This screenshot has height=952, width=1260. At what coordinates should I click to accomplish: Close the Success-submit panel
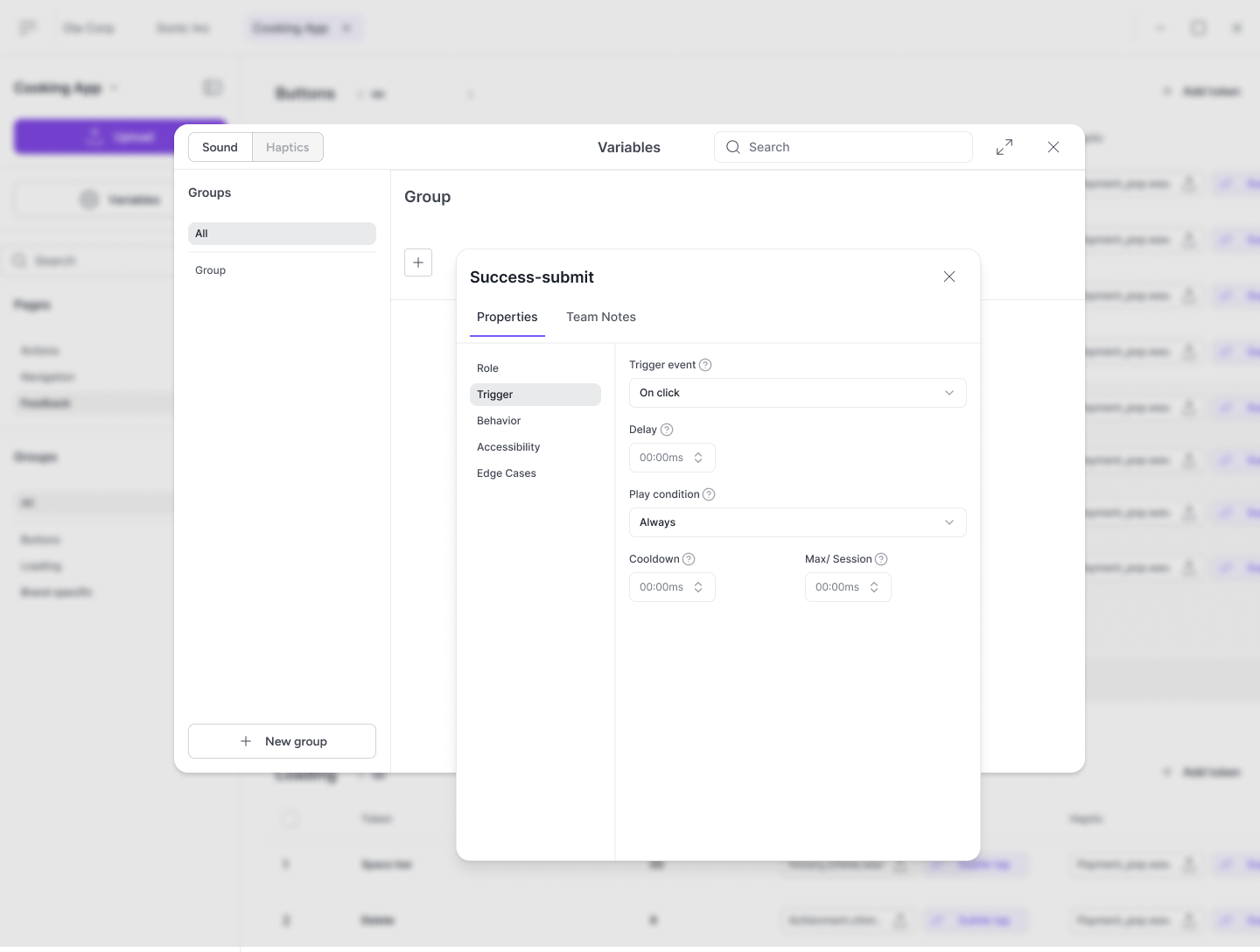[x=949, y=276]
